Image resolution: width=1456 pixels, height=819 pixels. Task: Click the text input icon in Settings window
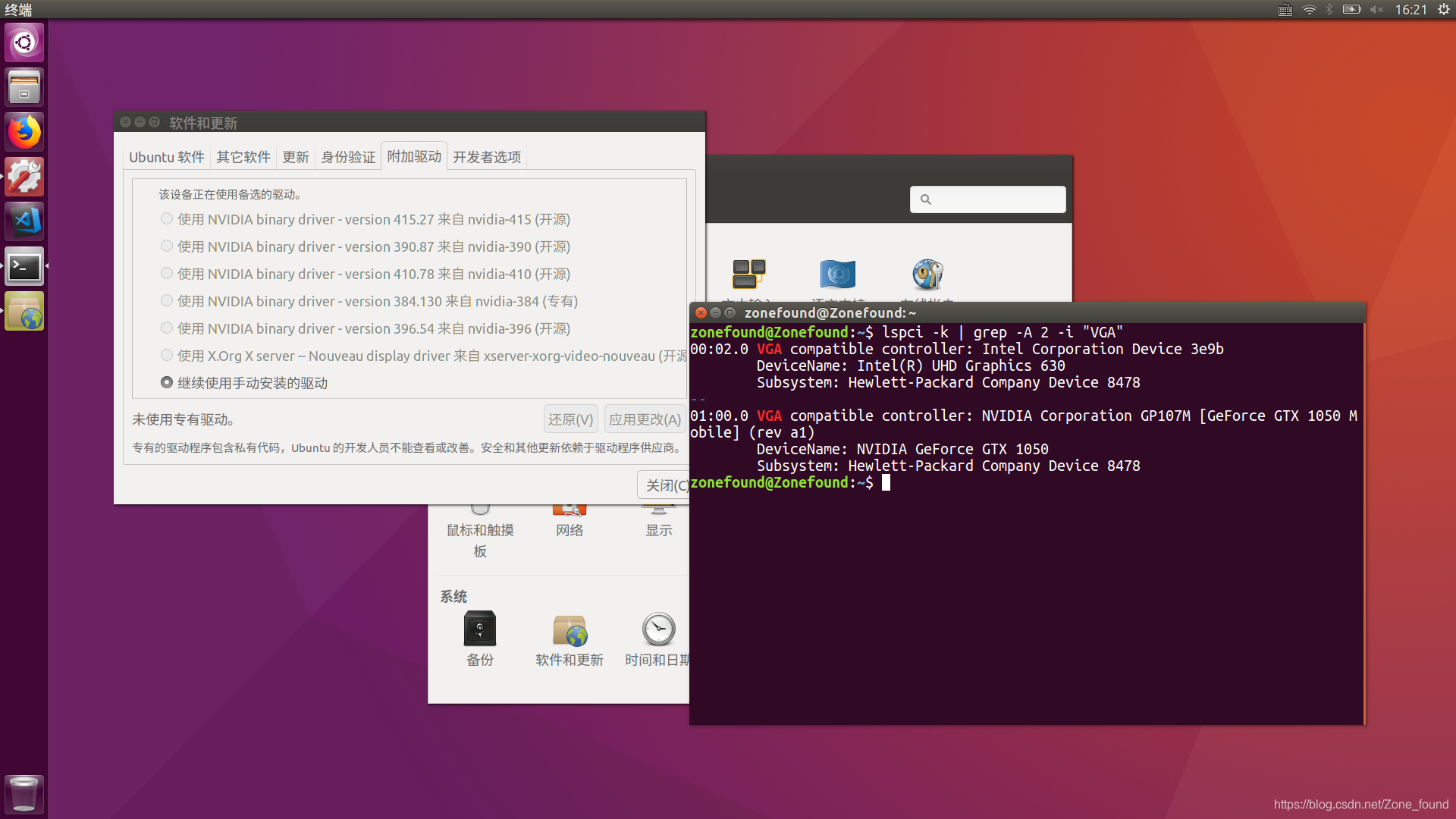coord(748,274)
